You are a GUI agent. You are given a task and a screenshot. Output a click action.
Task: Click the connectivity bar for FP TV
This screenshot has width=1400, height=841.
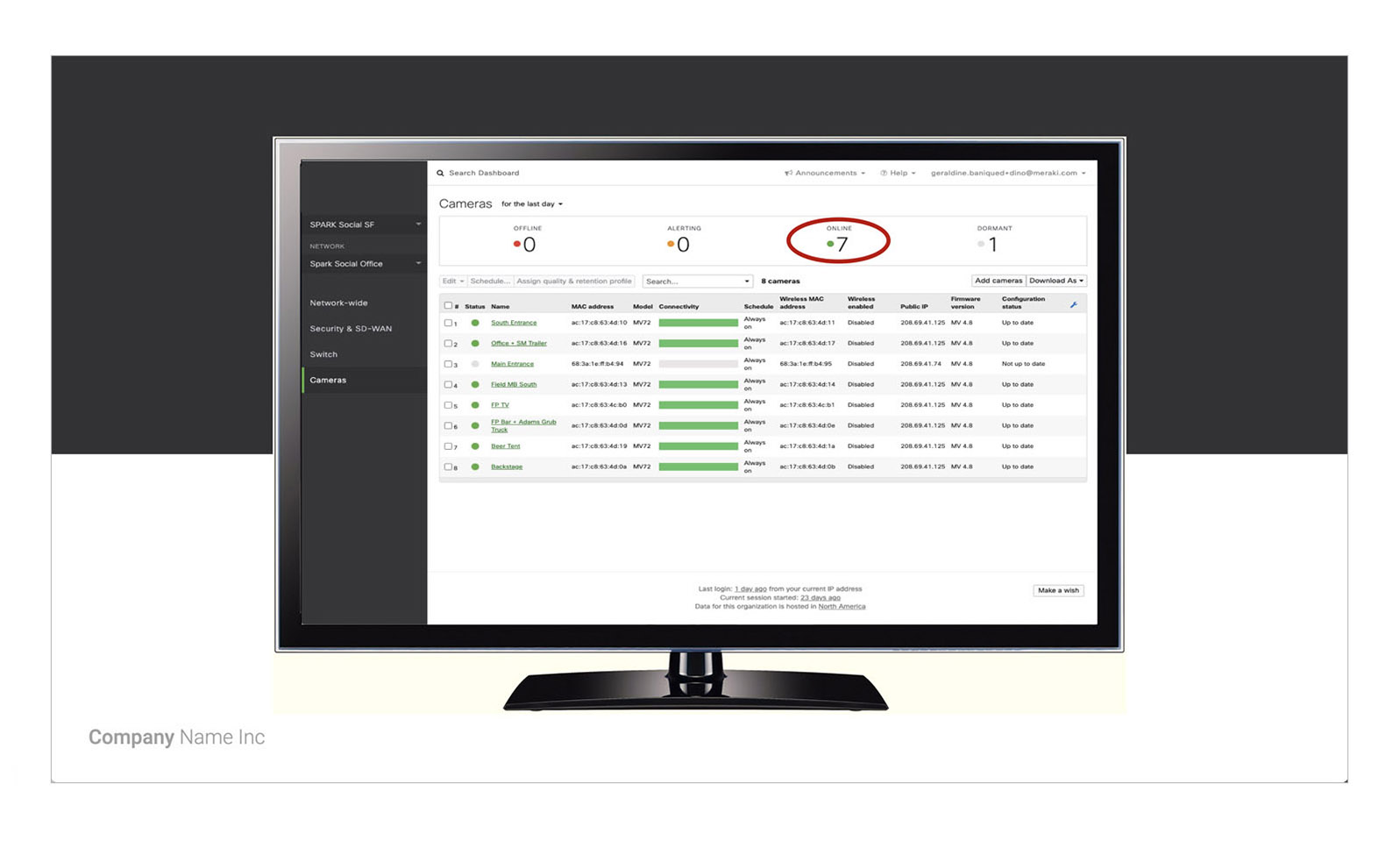[699, 405]
